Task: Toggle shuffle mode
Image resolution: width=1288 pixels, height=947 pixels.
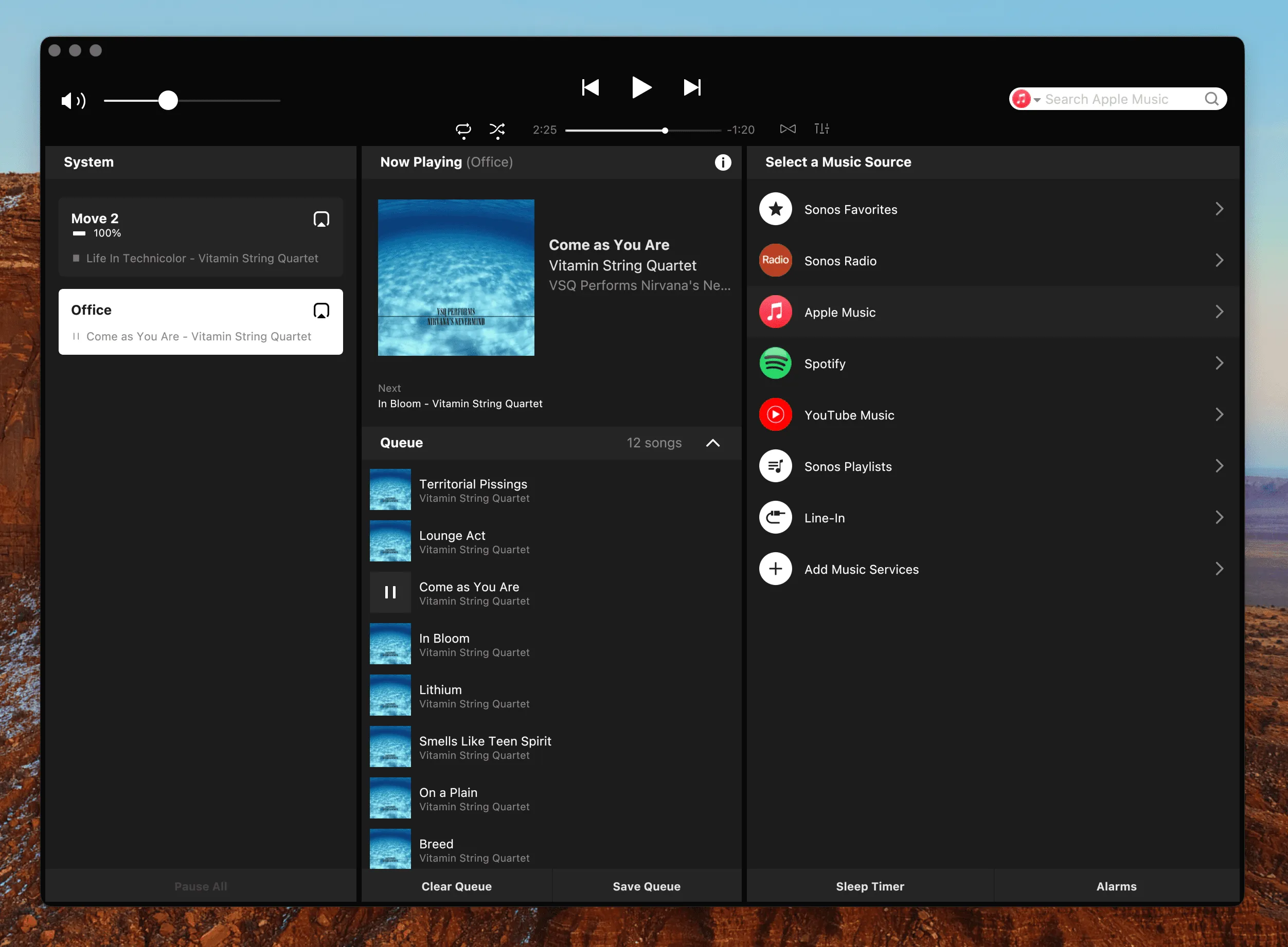Action: 497,130
